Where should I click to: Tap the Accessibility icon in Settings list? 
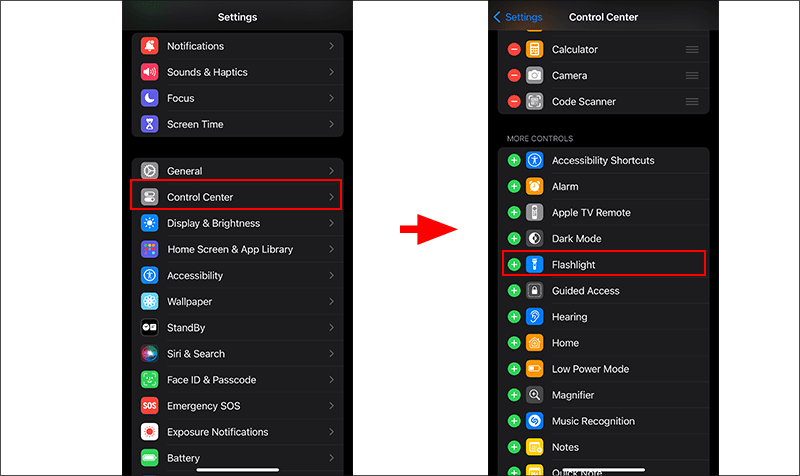pyautogui.click(x=149, y=275)
